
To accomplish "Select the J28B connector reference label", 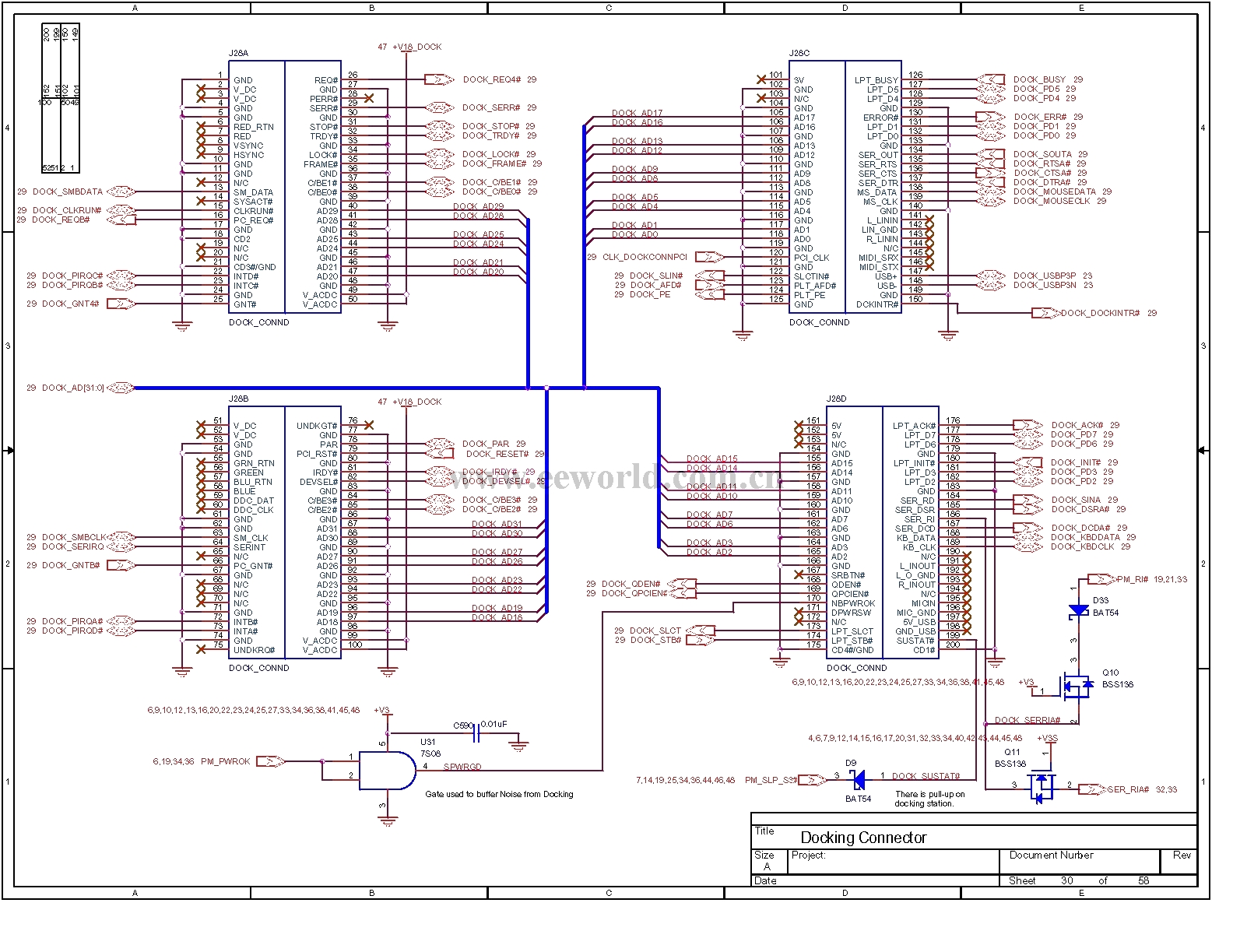I will [238, 399].
